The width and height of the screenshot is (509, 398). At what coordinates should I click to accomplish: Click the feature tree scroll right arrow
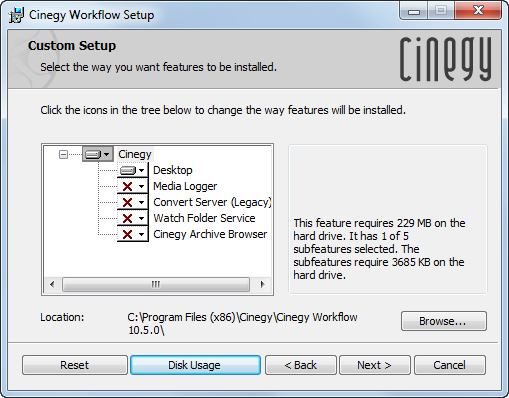(262, 284)
